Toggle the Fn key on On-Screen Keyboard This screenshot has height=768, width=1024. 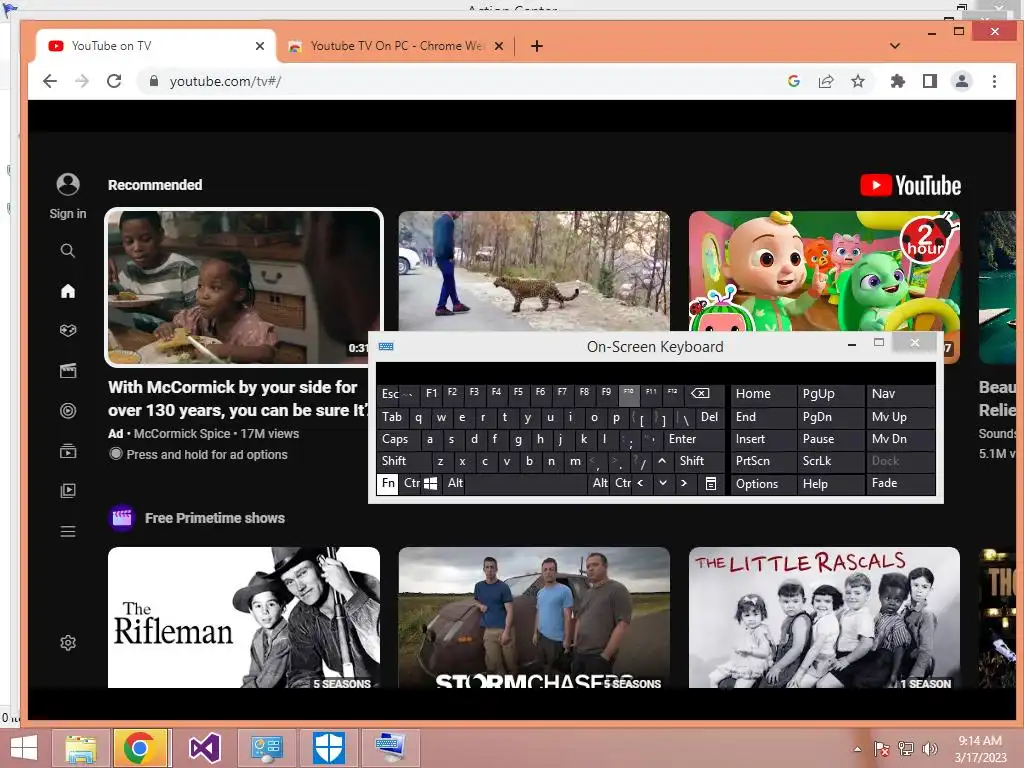(x=388, y=483)
